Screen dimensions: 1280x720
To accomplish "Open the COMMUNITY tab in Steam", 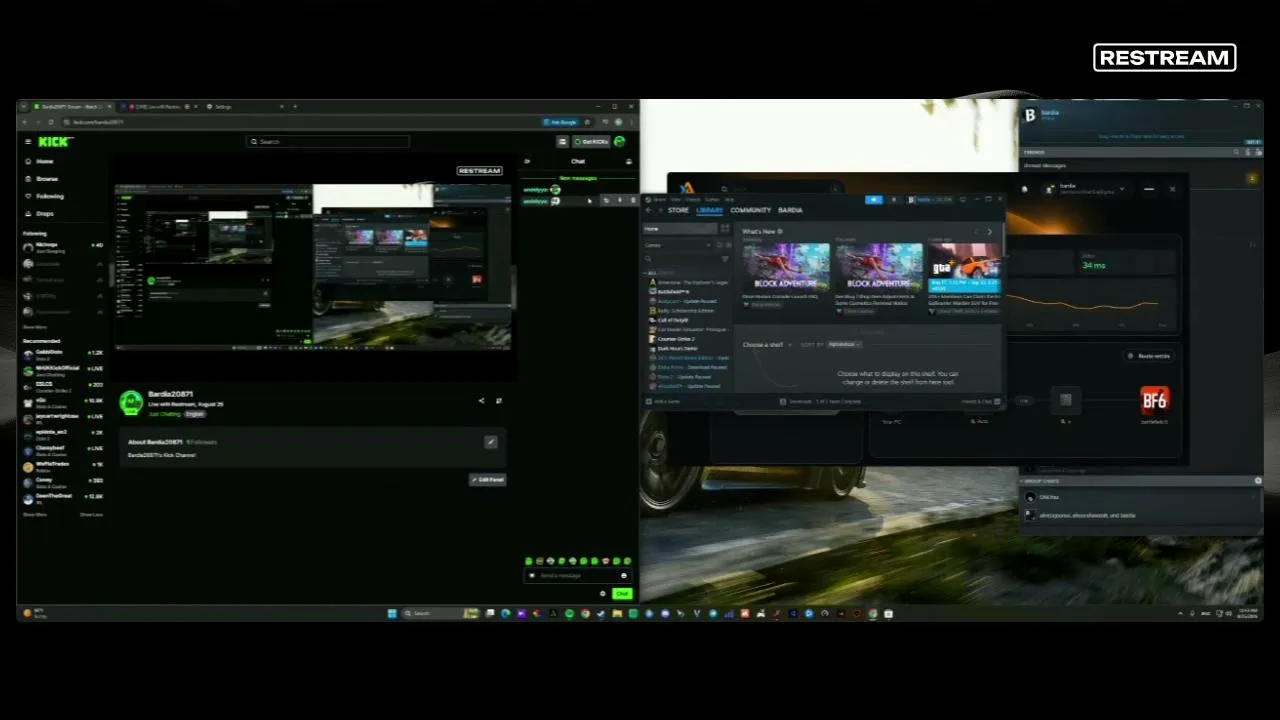I will [x=751, y=210].
